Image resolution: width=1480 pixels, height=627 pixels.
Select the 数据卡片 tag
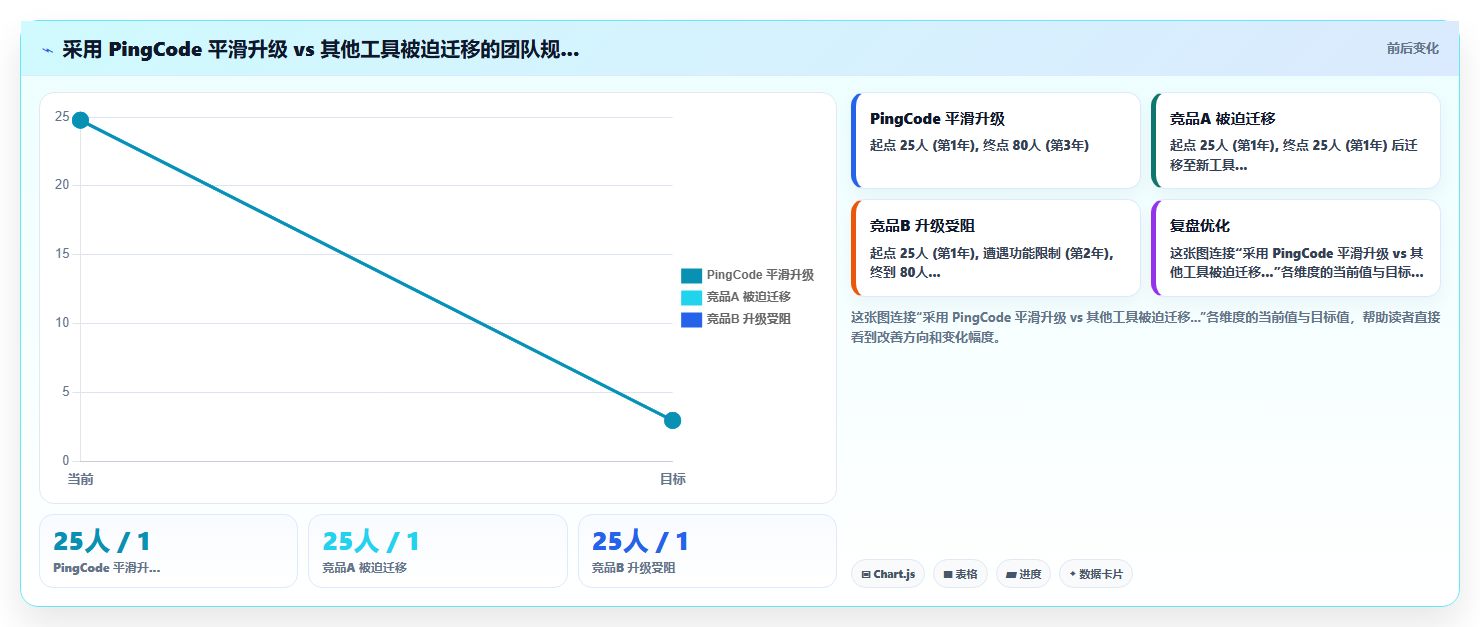[x=1096, y=574]
